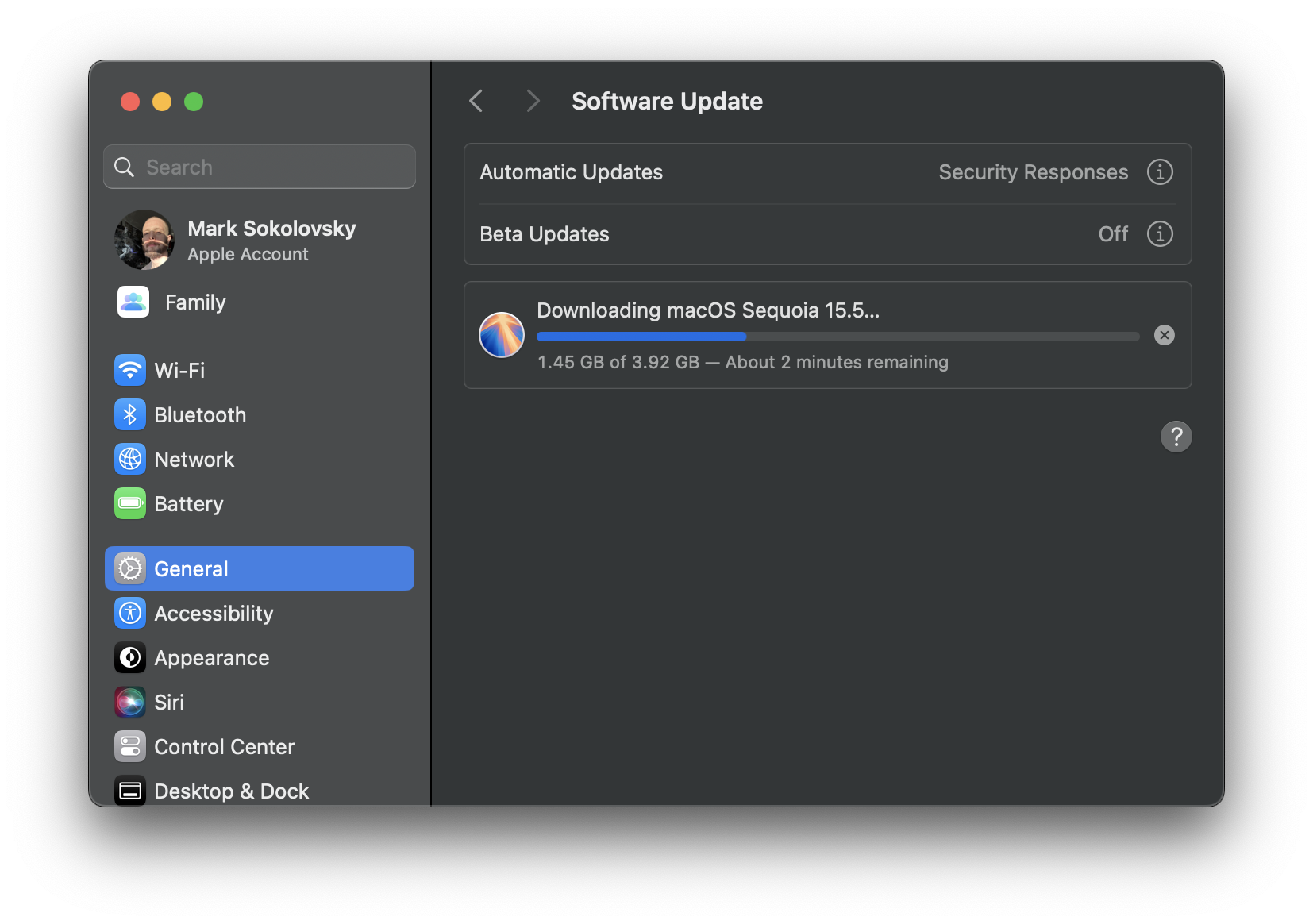Select the Family label in sidebar
Image resolution: width=1313 pixels, height=924 pixels.
click(x=195, y=302)
